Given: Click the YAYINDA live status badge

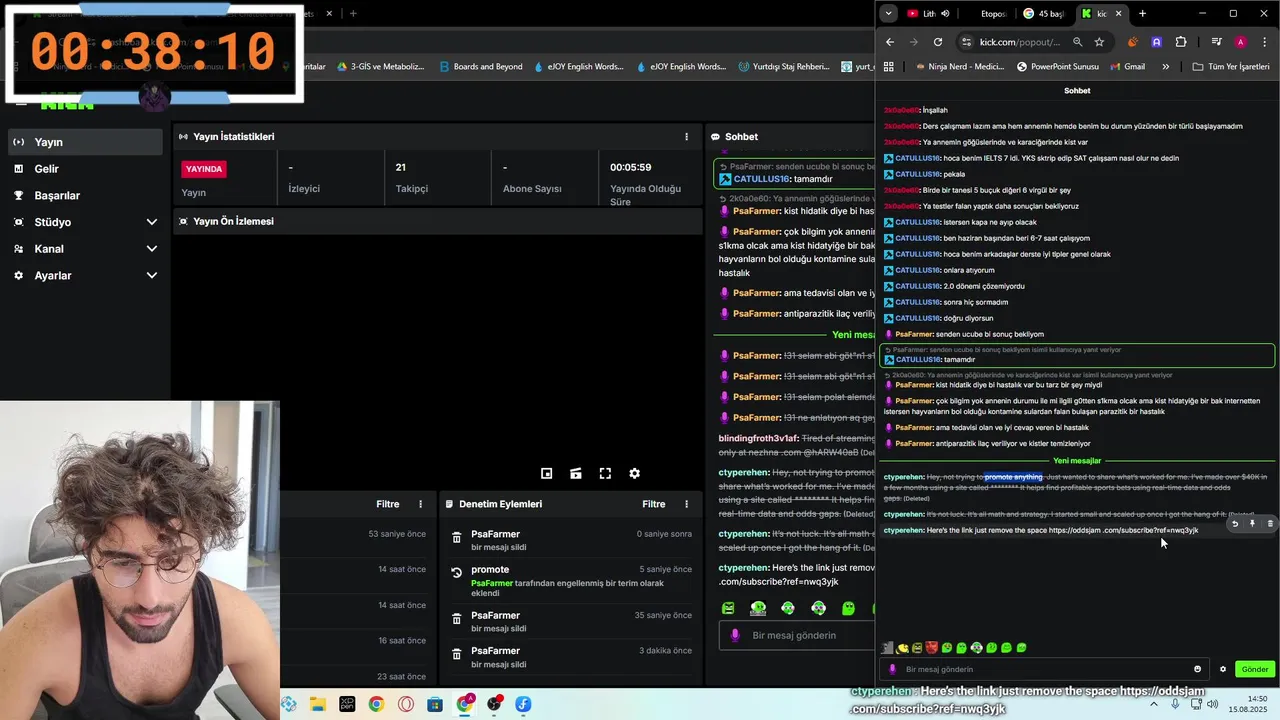Looking at the screenshot, I should click(x=203, y=169).
